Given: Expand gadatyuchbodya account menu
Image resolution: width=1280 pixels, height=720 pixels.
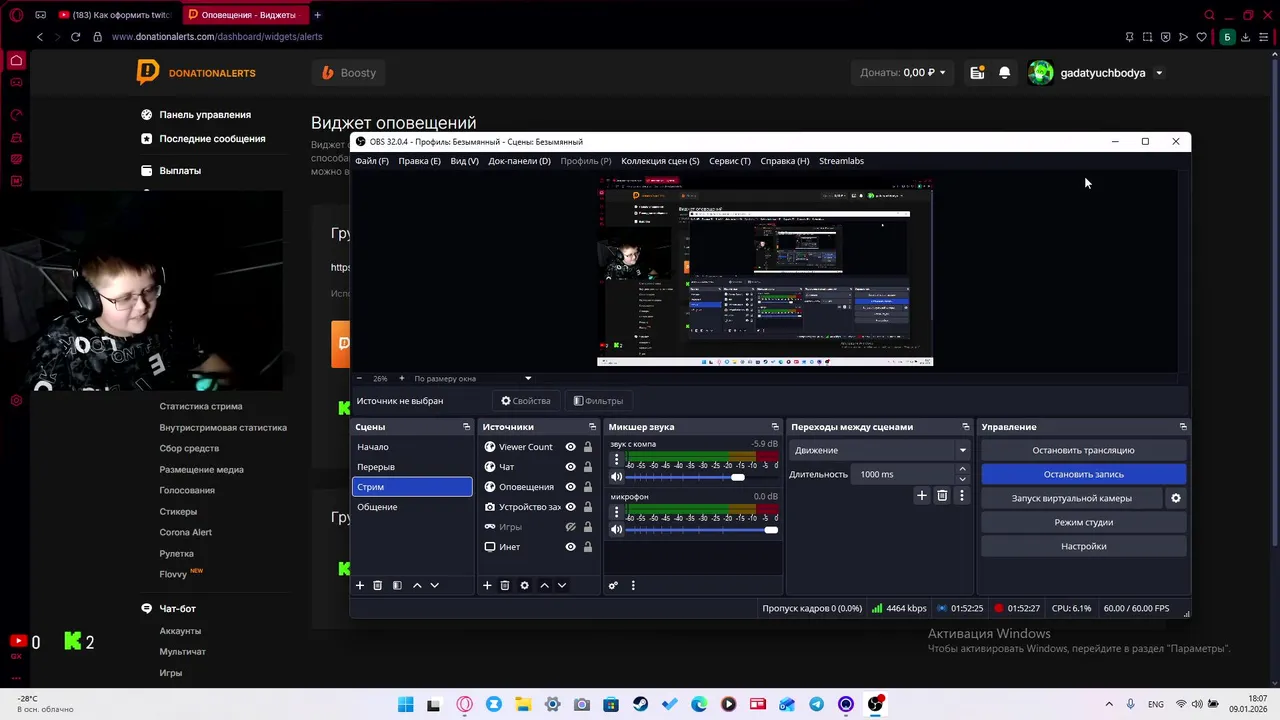Looking at the screenshot, I should pyautogui.click(x=1159, y=73).
